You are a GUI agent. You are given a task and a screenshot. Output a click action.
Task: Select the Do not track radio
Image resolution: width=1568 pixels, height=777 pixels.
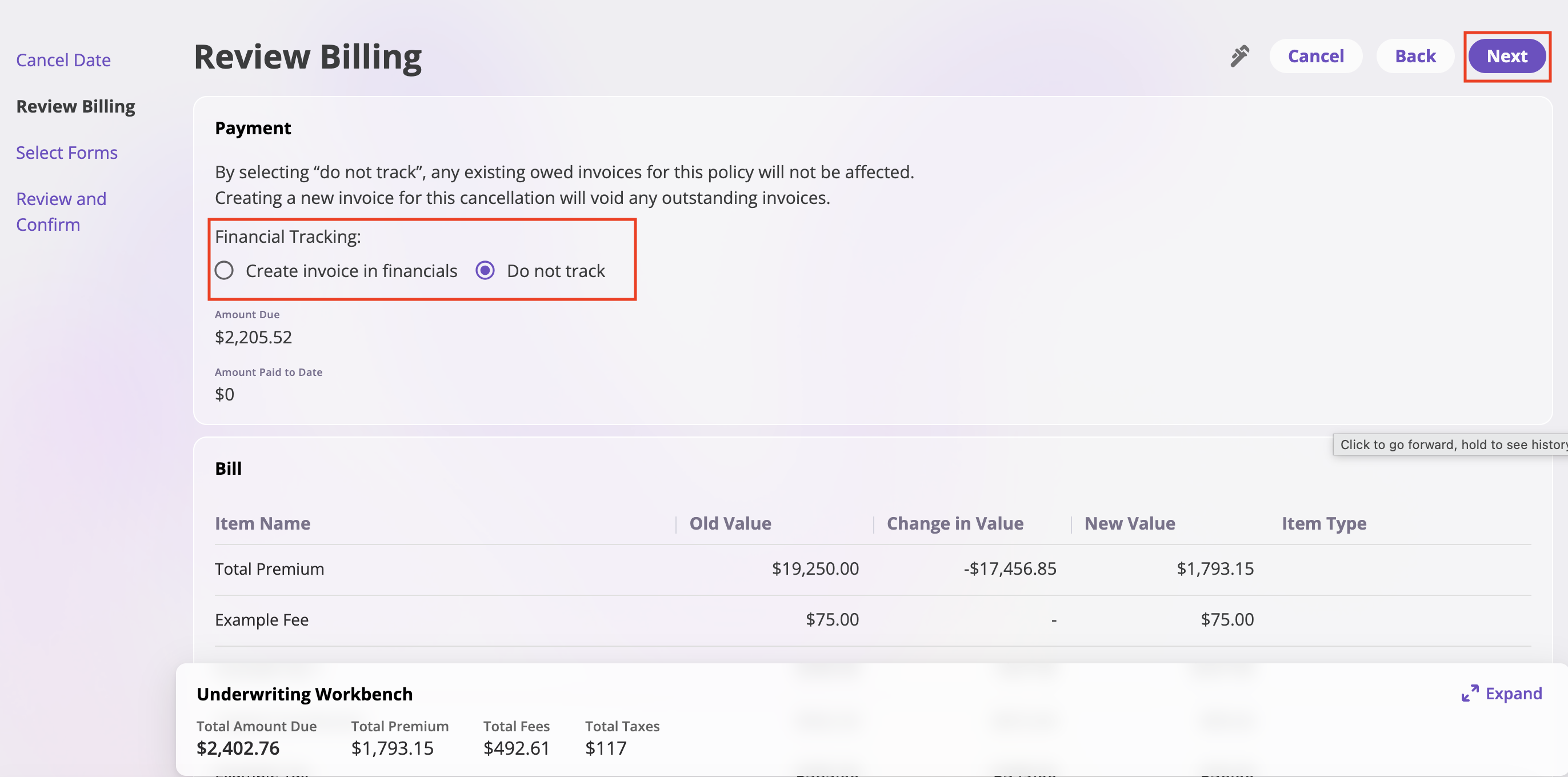point(485,270)
